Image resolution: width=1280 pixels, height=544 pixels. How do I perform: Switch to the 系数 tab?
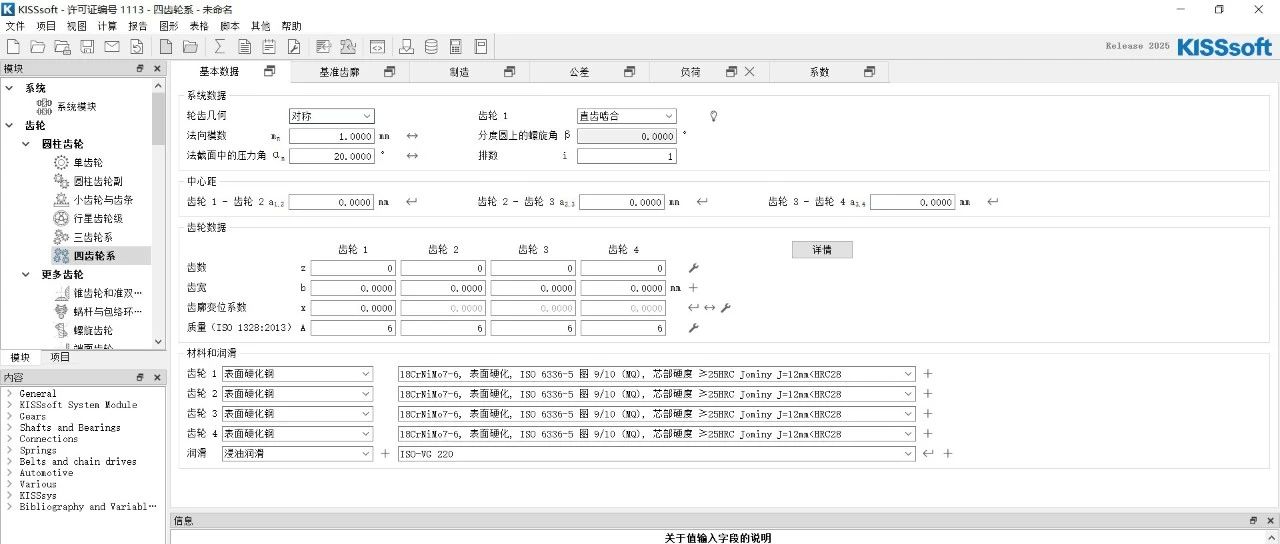(x=819, y=72)
